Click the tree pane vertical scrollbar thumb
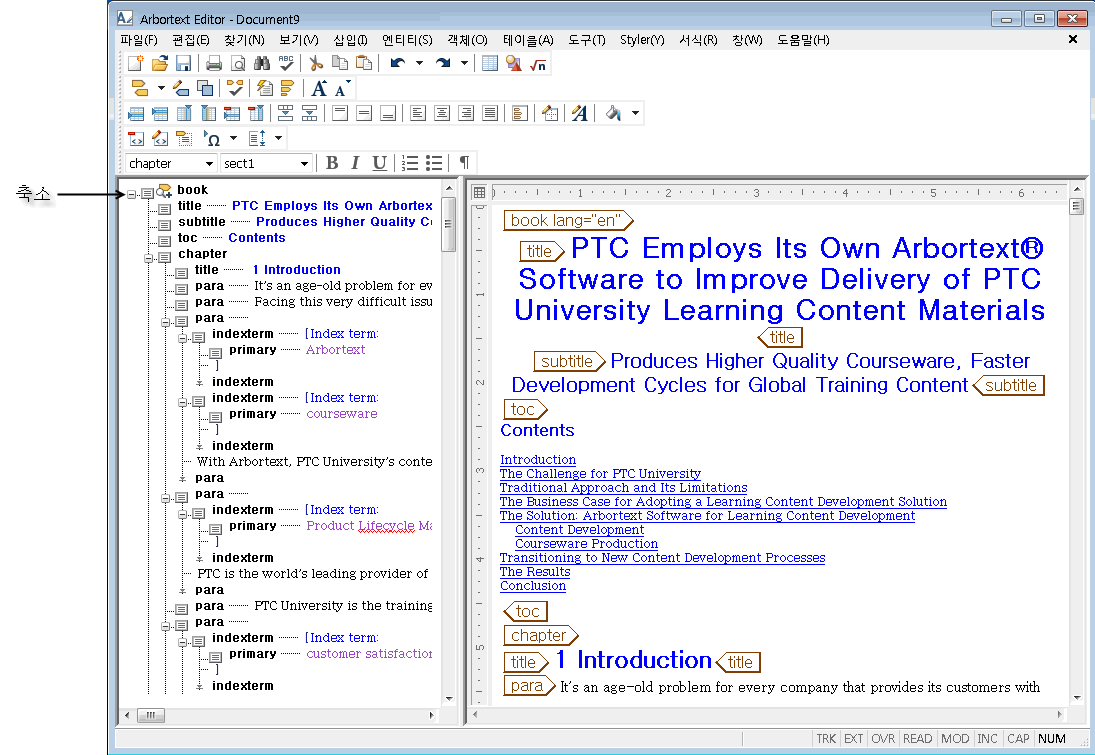Screen dimensions: 1095x755 point(448,224)
